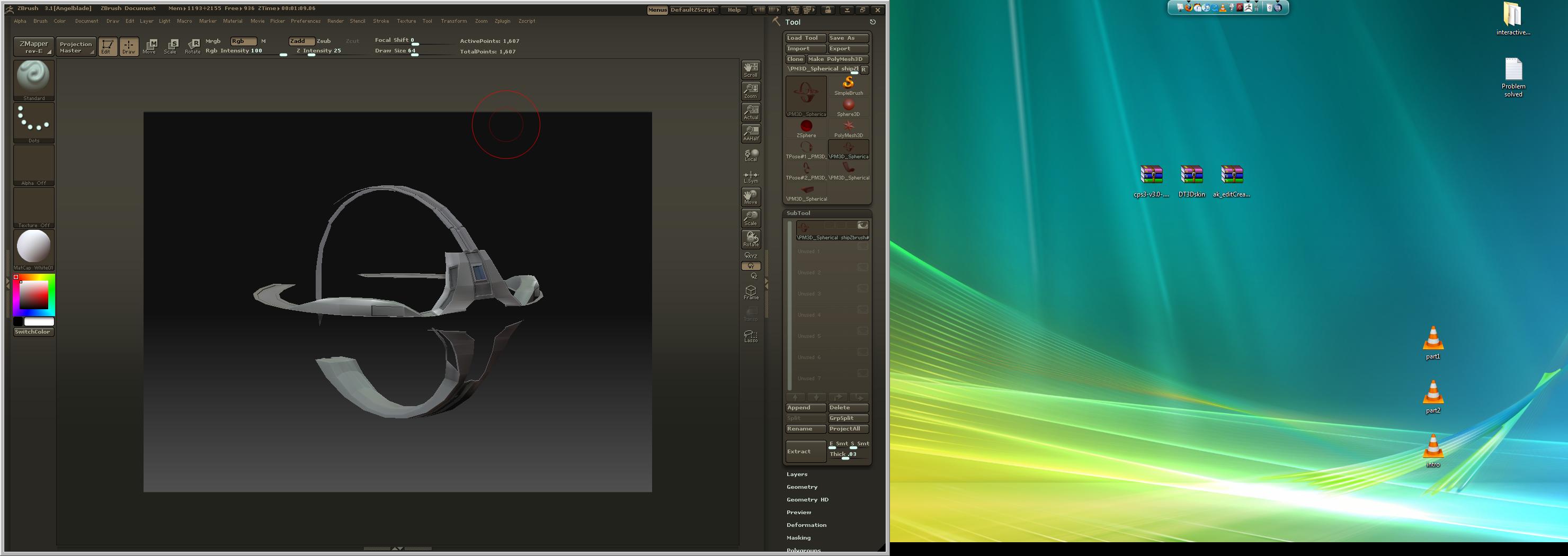
Task: Open the Document menu
Action: tap(86, 21)
